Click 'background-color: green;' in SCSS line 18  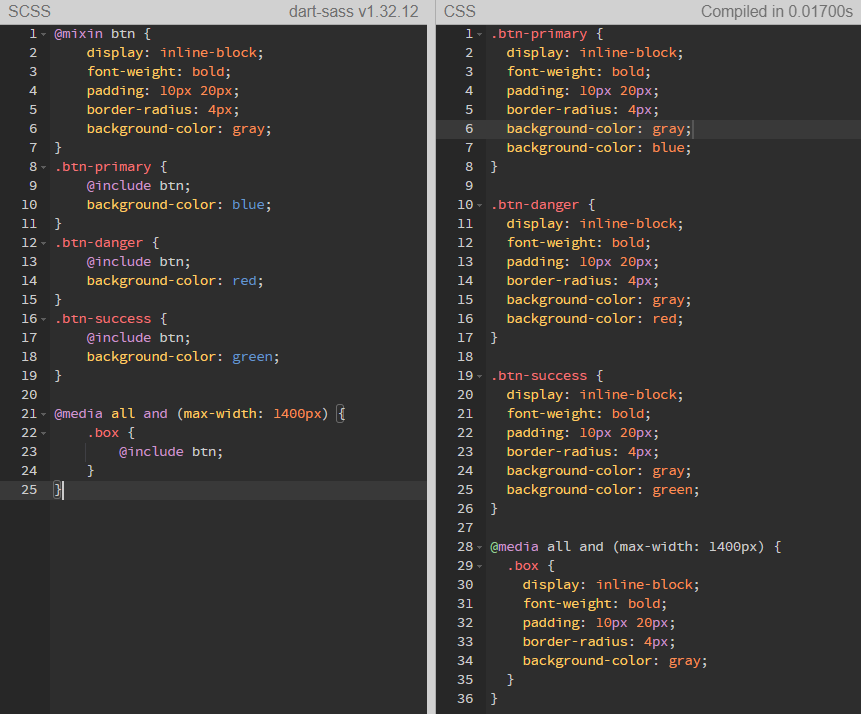click(183, 356)
